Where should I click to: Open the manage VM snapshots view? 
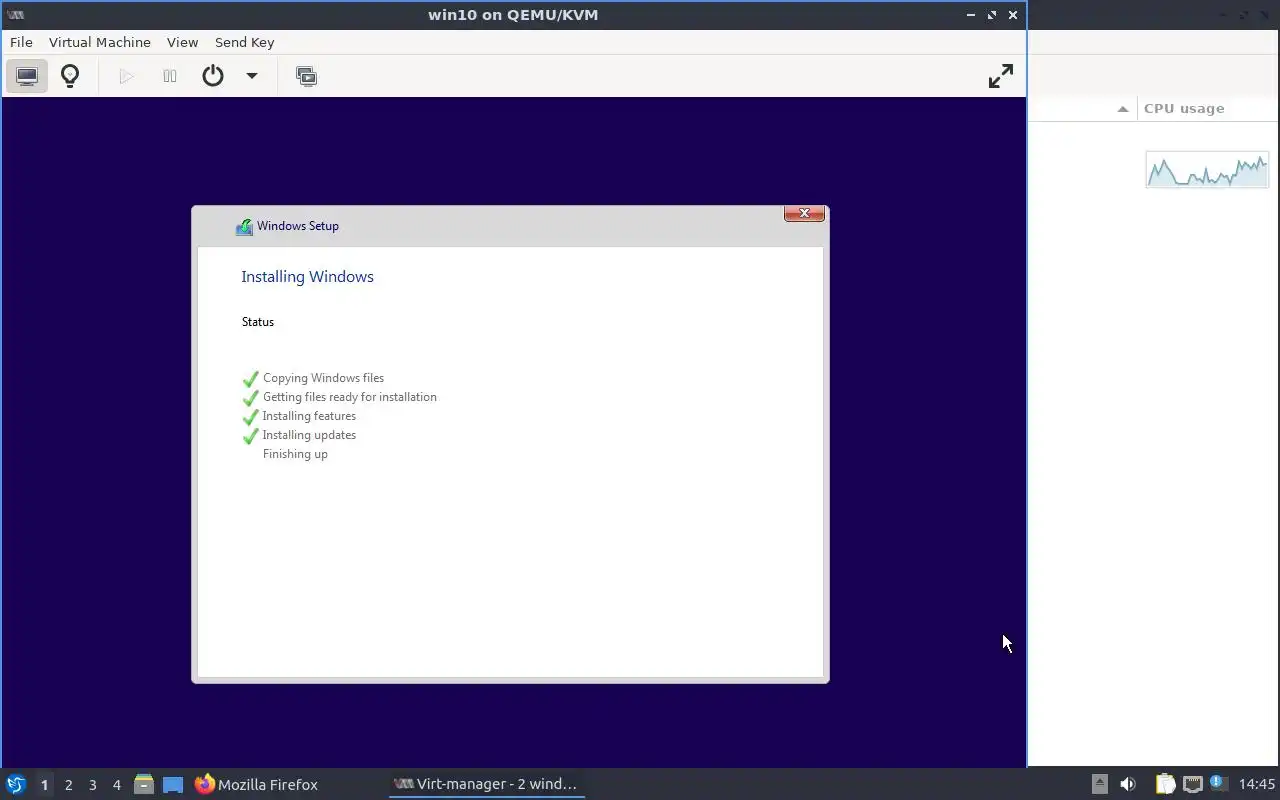[307, 76]
